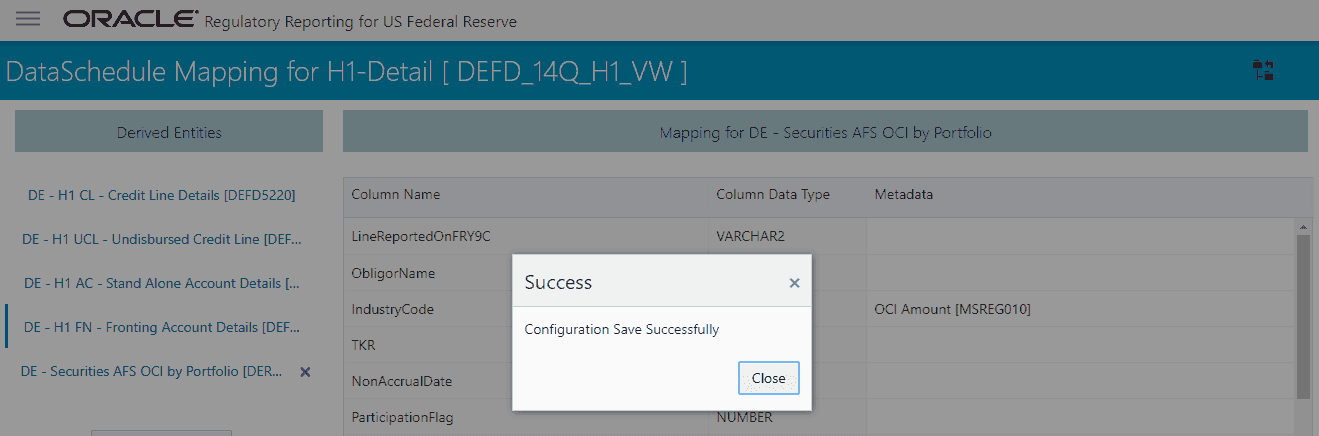Image resolution: width=1319 pixels, height=436 pixels.
Task: Click the table vertical scrollbar
Action: click(x=1303, y=317)
